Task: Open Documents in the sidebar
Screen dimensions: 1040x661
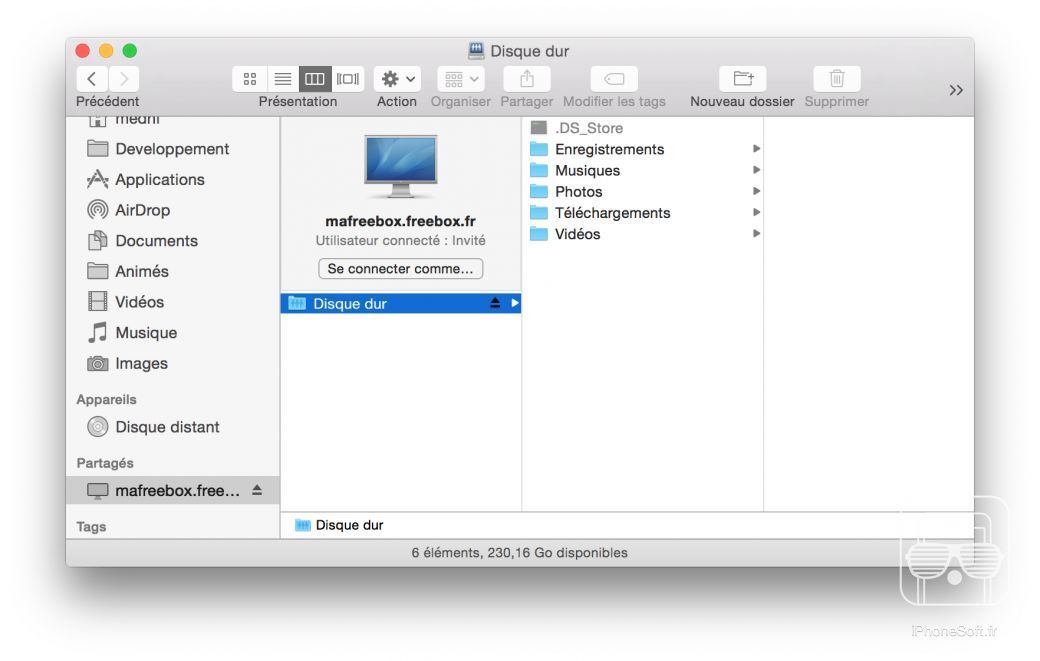Action: tap(172, 241)
